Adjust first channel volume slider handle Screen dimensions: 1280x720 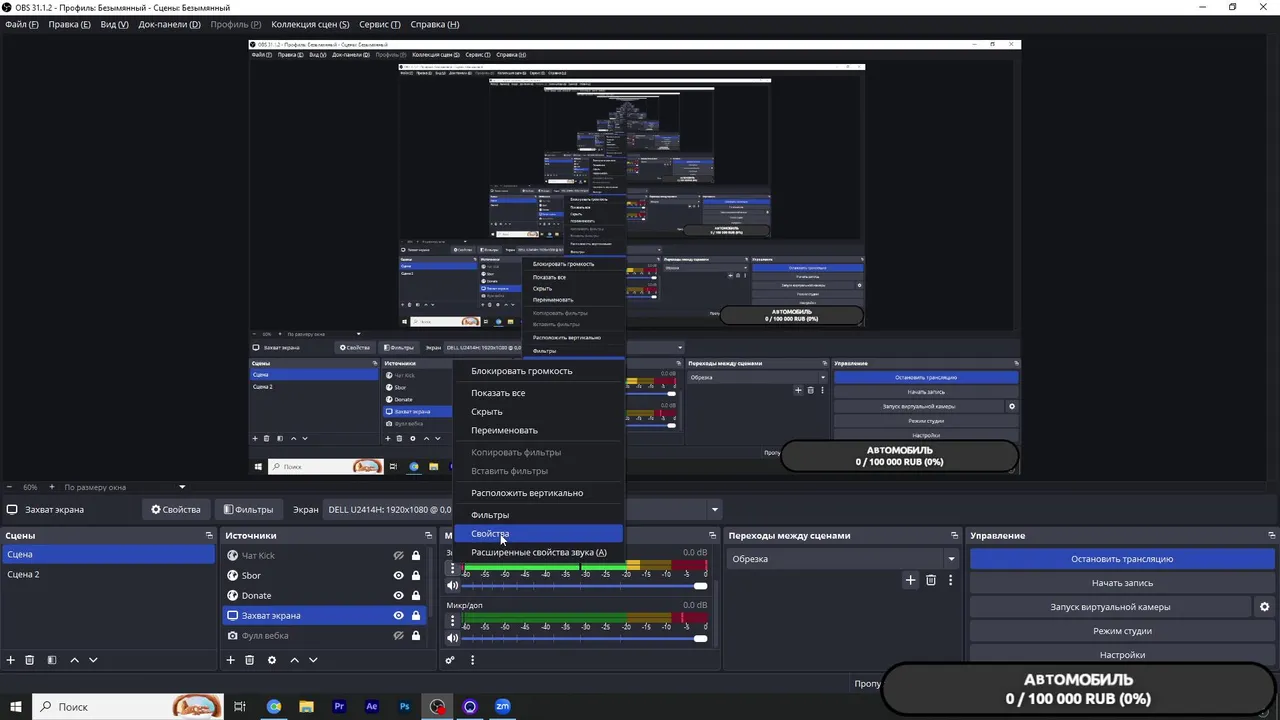point(700,585)
